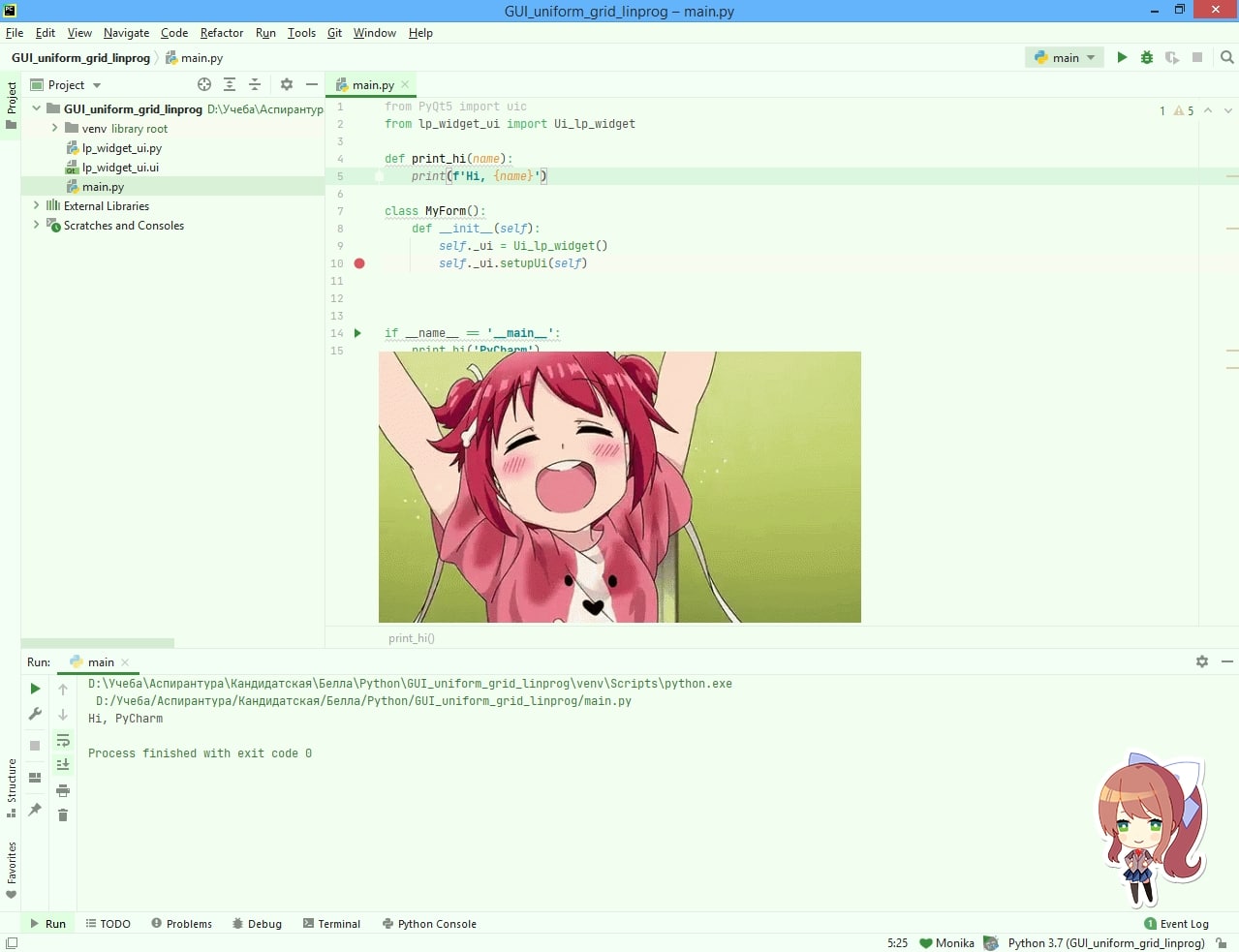Open the Structure side tool tab
The image size is (1239, 952).
(12, 787)
